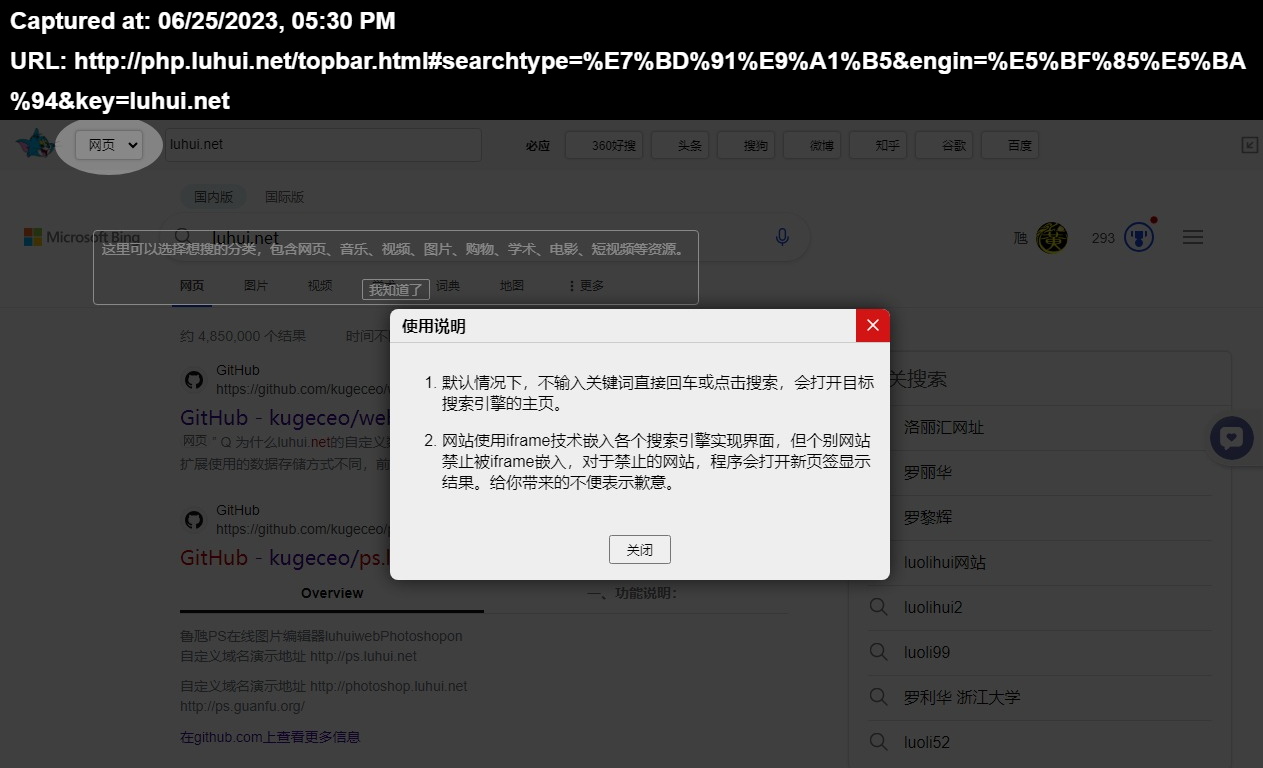
Task: Click the Bing microphone voice search icon
Action: [x=782, y=237]
